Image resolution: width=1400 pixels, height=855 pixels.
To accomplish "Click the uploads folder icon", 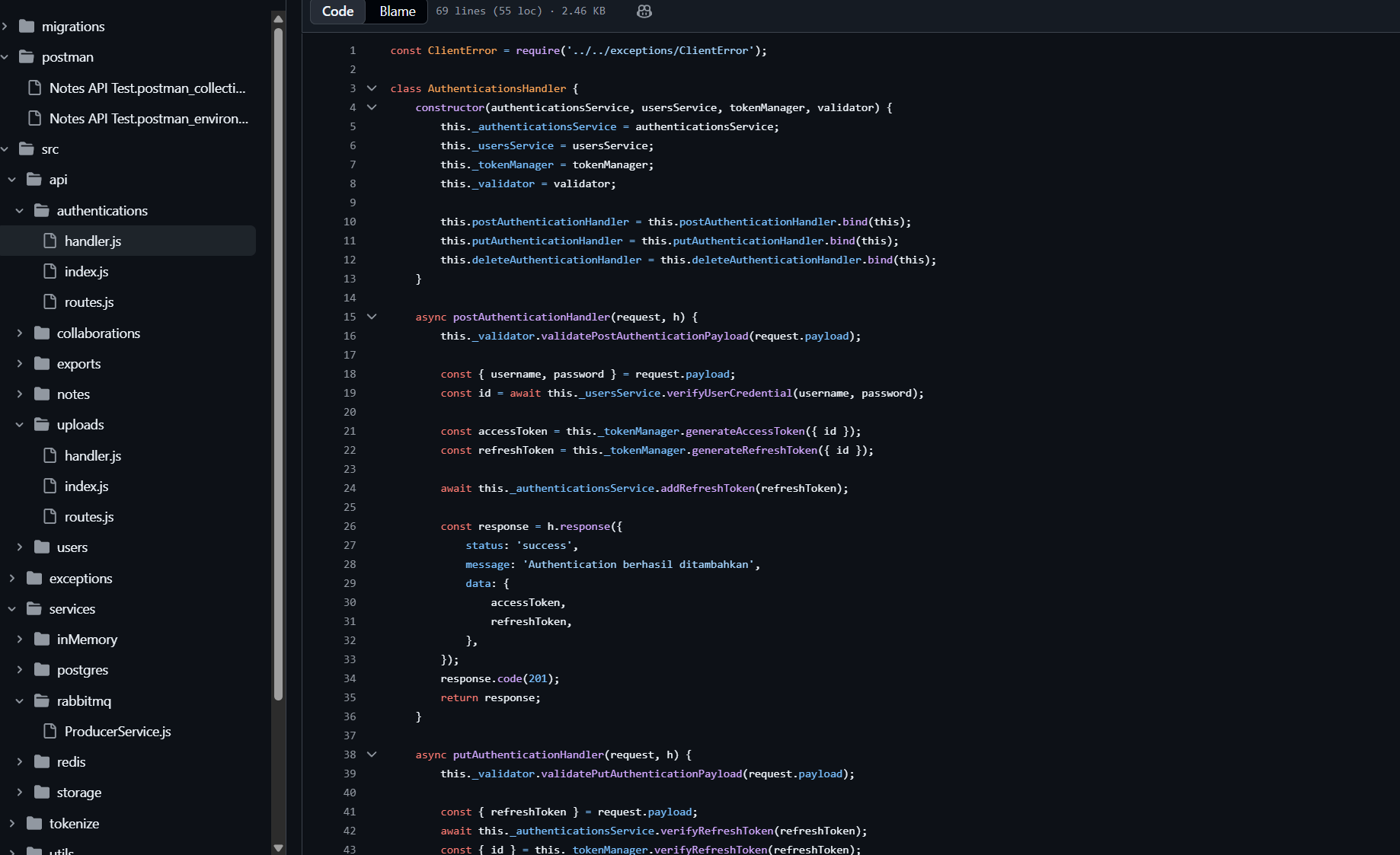I will point(42,425).
